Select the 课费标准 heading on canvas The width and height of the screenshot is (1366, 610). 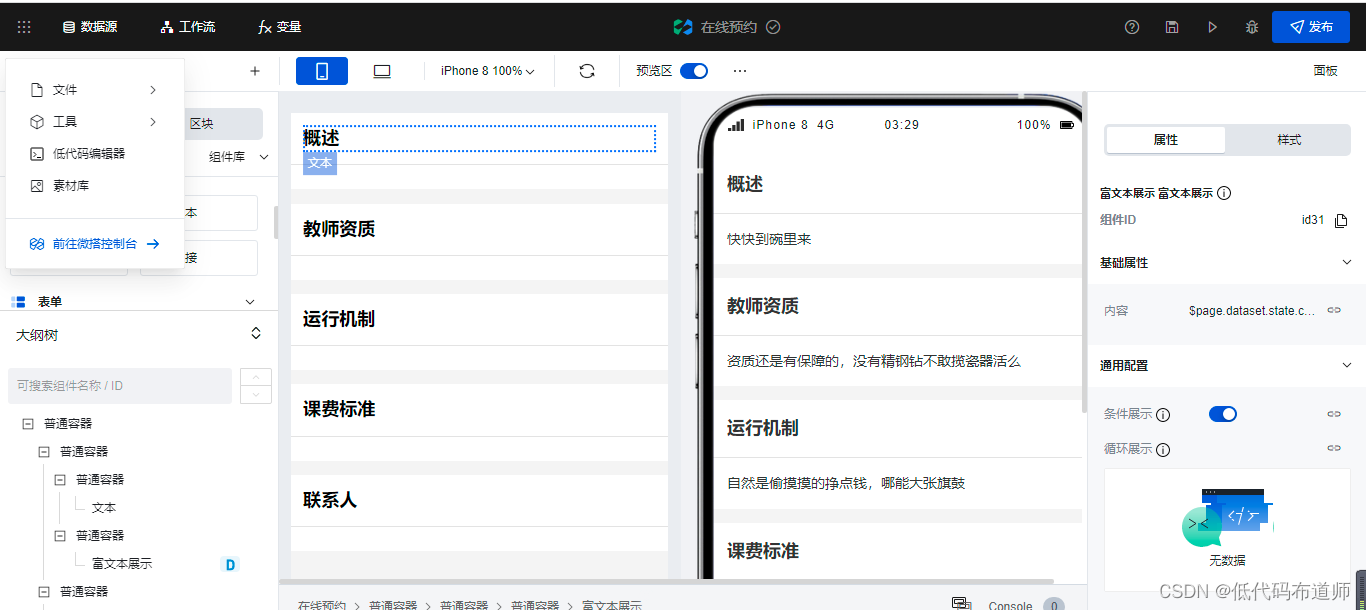coord(339,409)
